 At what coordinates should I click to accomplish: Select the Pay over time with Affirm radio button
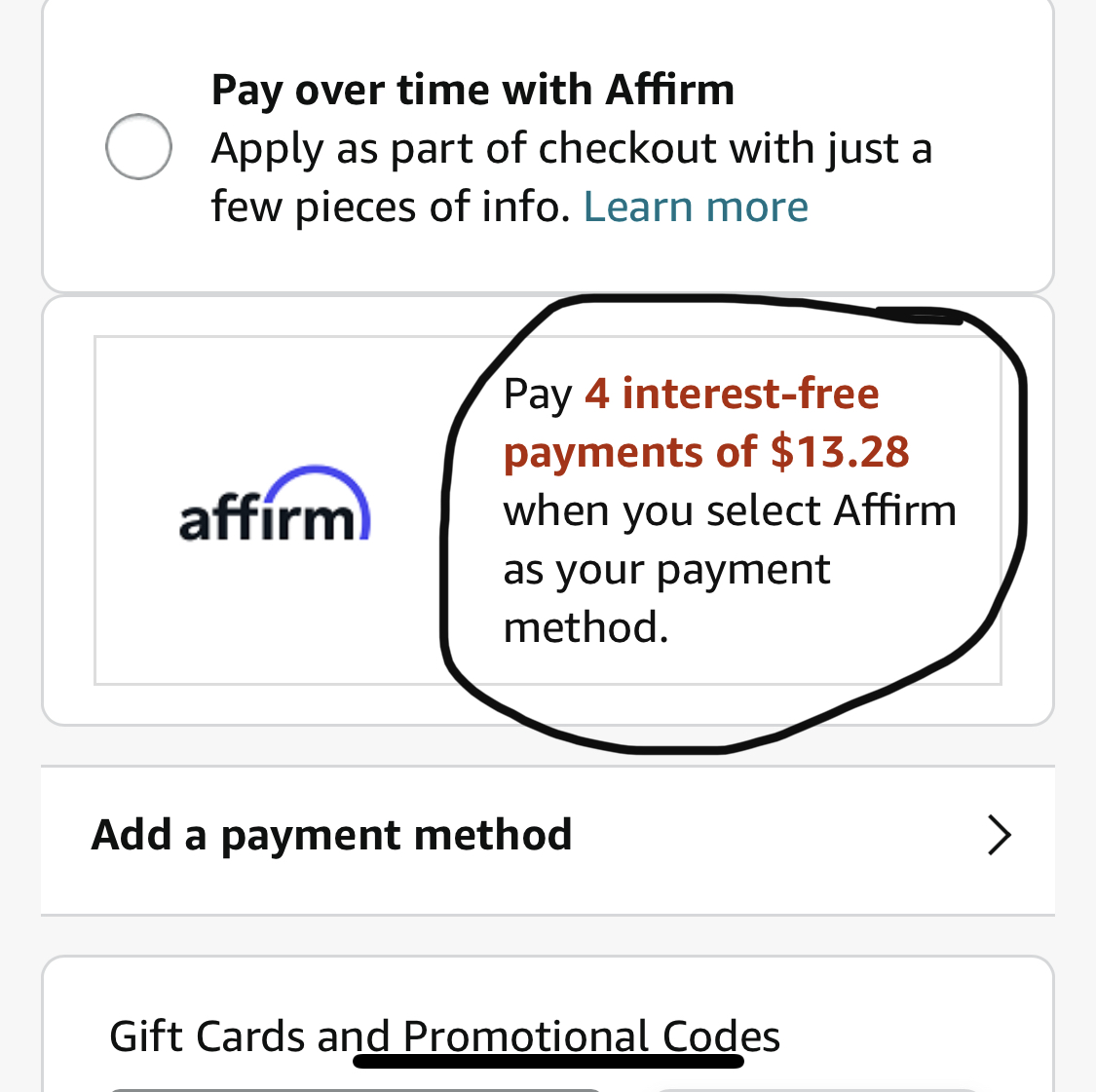pos(137,146)
